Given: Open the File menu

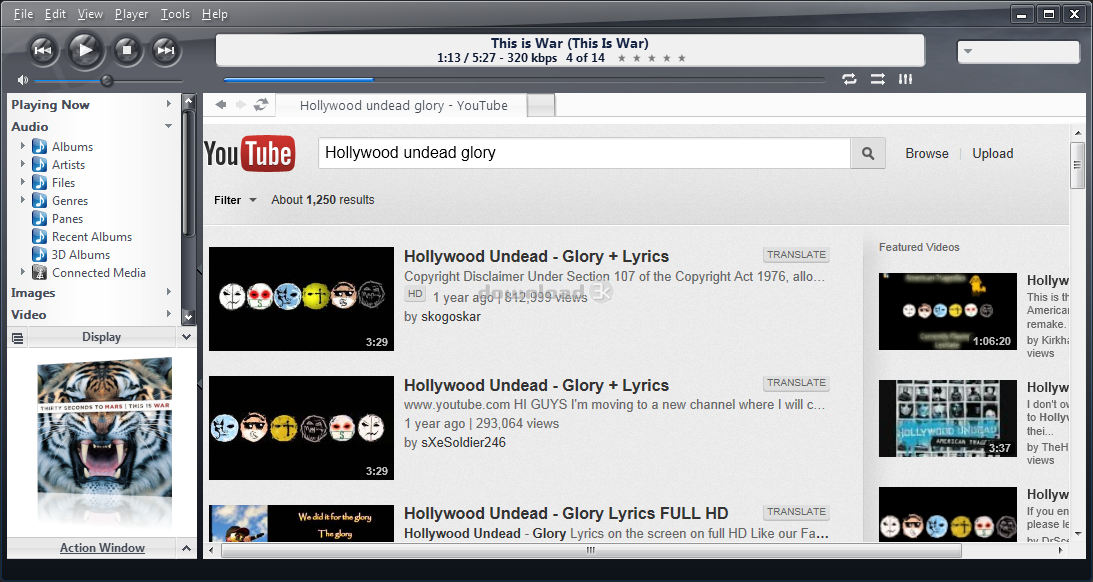Looking at the screenshot, I should tap(23, 14).
